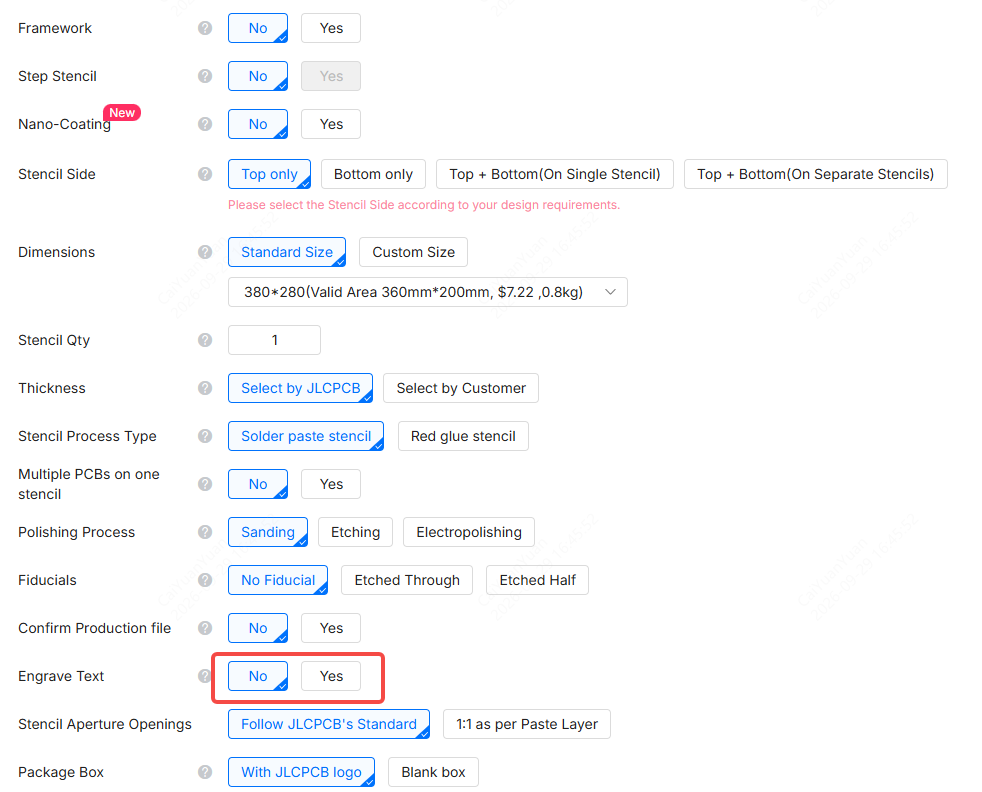
Task: Select Top only stencil side
Action: pos(269,174)
